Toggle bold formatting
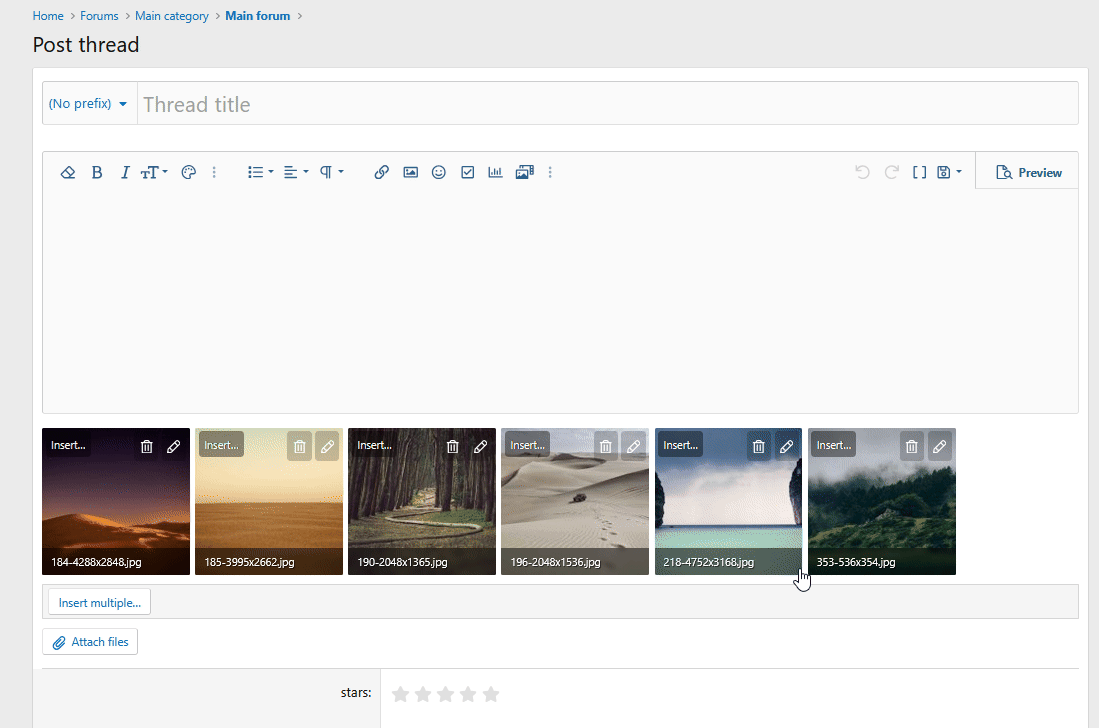This screenshot has width=1099, height=728. click(97, 172)
